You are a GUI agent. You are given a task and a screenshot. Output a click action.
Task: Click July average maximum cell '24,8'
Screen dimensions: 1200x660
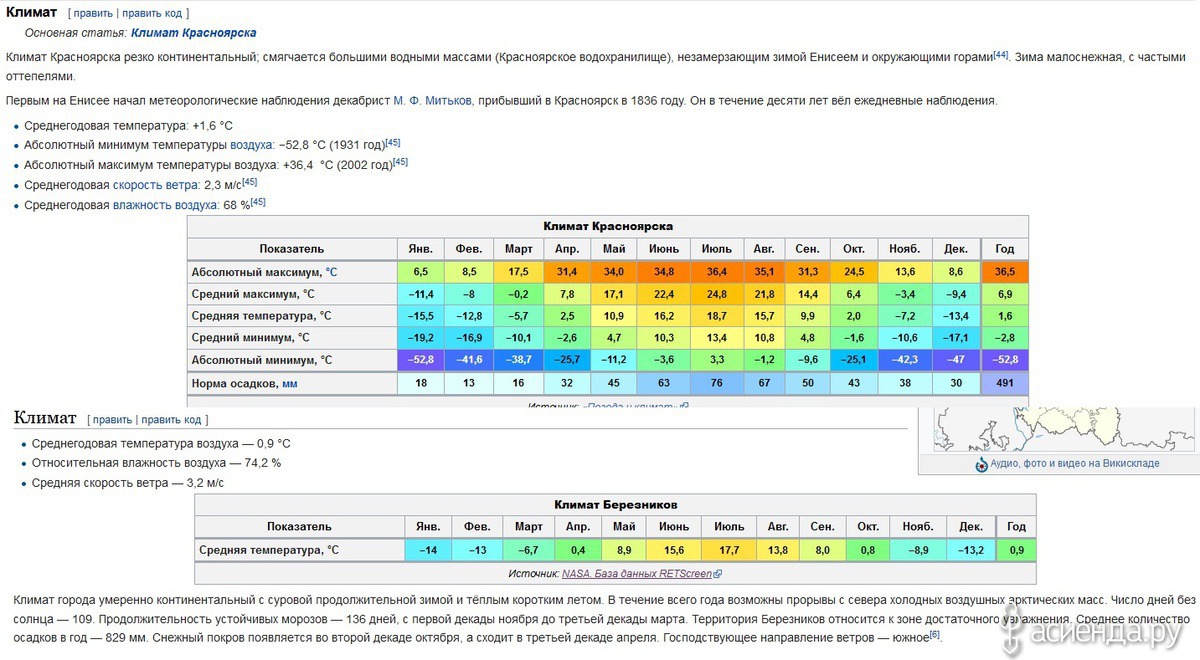716,294
